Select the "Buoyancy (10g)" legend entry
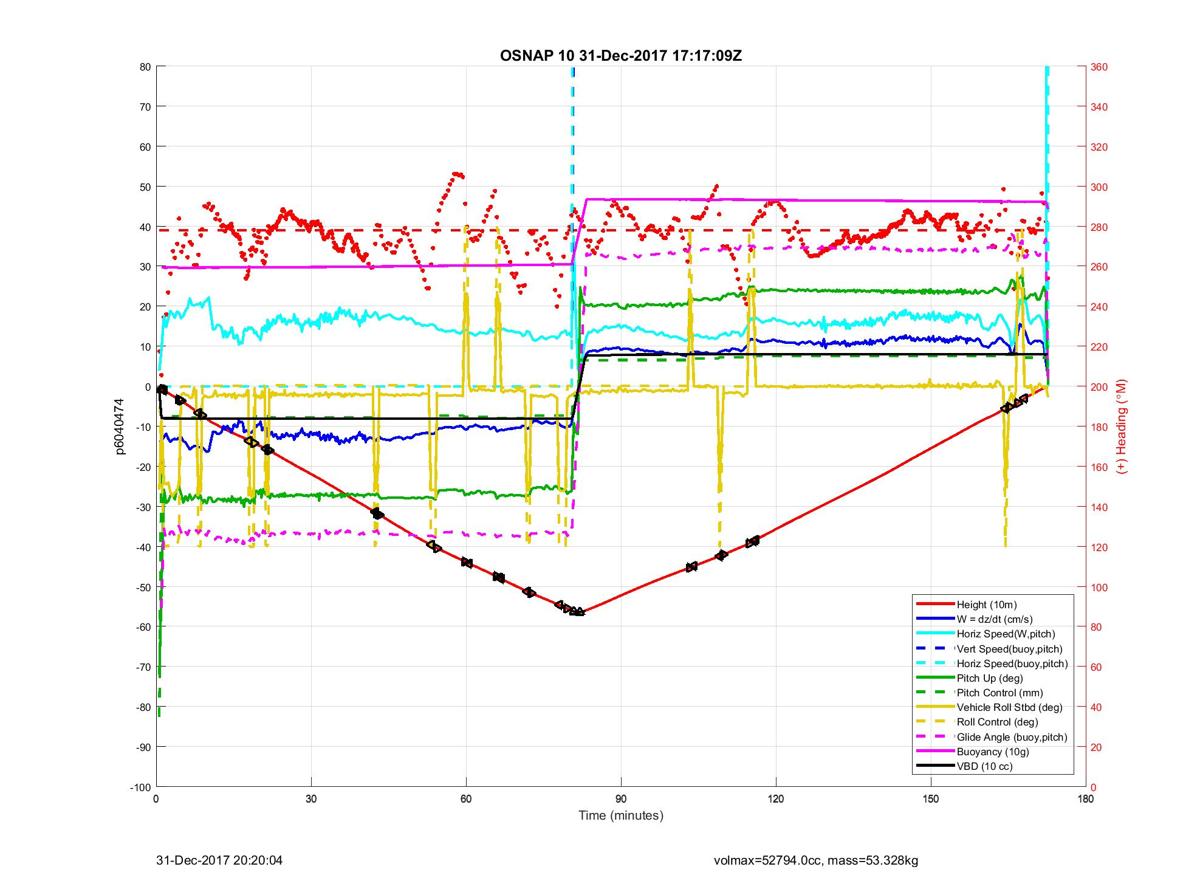The height and width of the screenshot is (885, 1200). 993,752
